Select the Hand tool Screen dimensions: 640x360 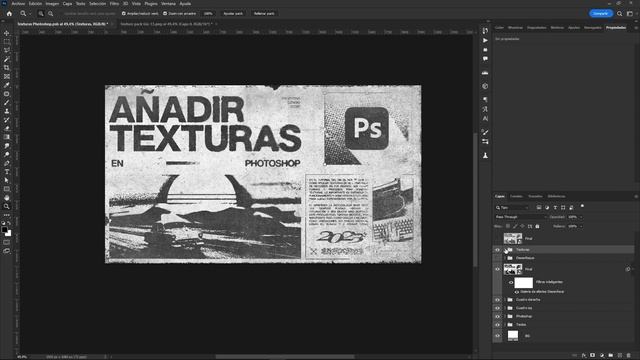tap(7, 198)
